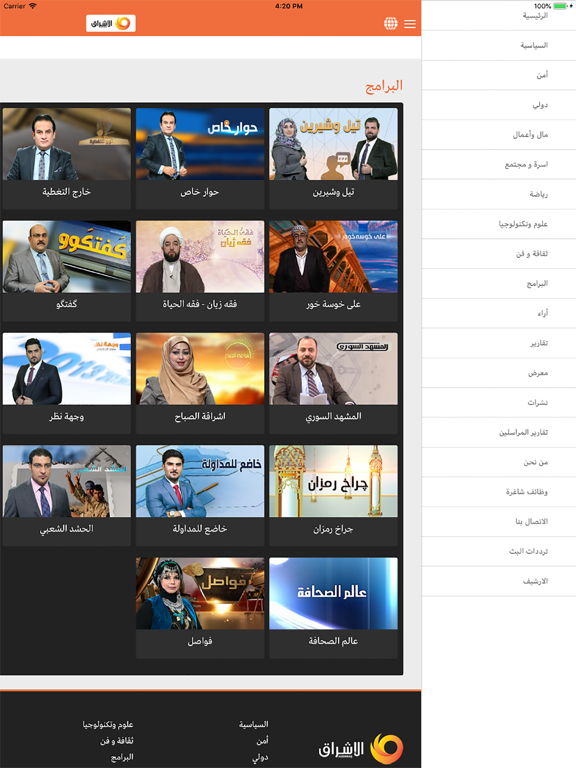Open the گفتگو program thumbnail

tap(67, 256)
